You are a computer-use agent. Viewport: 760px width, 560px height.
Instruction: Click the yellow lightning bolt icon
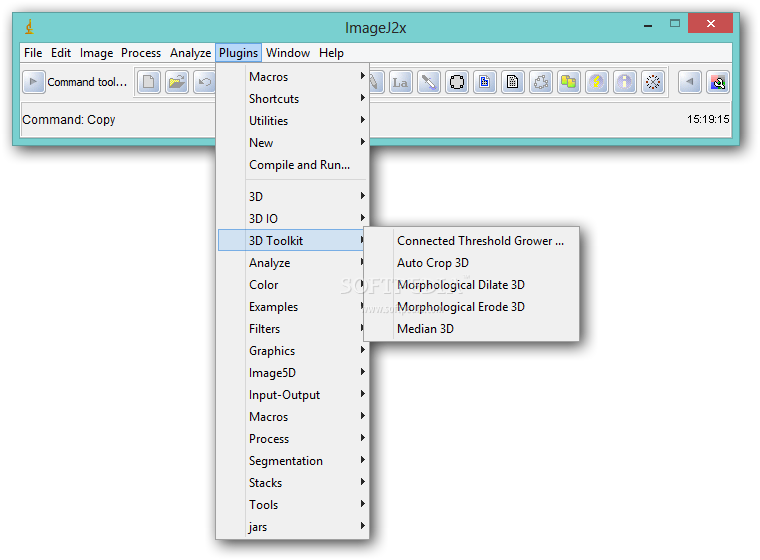pos(597,82)
